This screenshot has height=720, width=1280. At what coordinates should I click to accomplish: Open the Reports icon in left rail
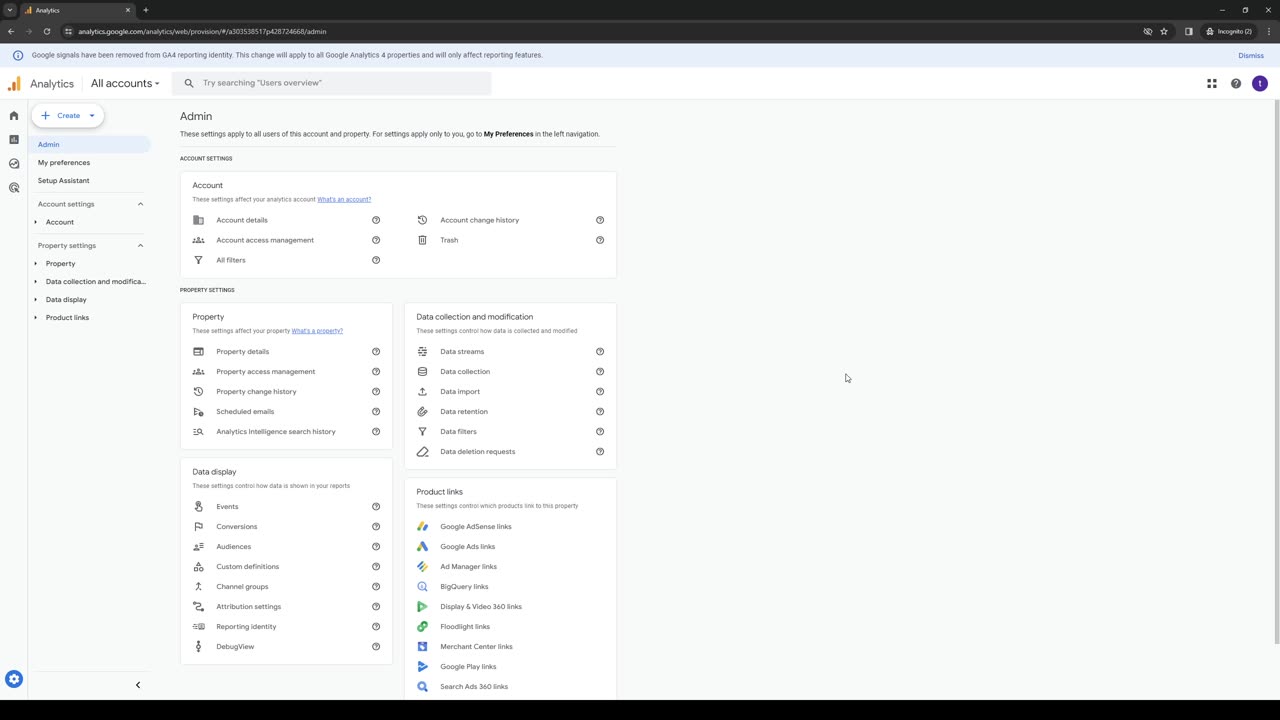tap(14, 140)
